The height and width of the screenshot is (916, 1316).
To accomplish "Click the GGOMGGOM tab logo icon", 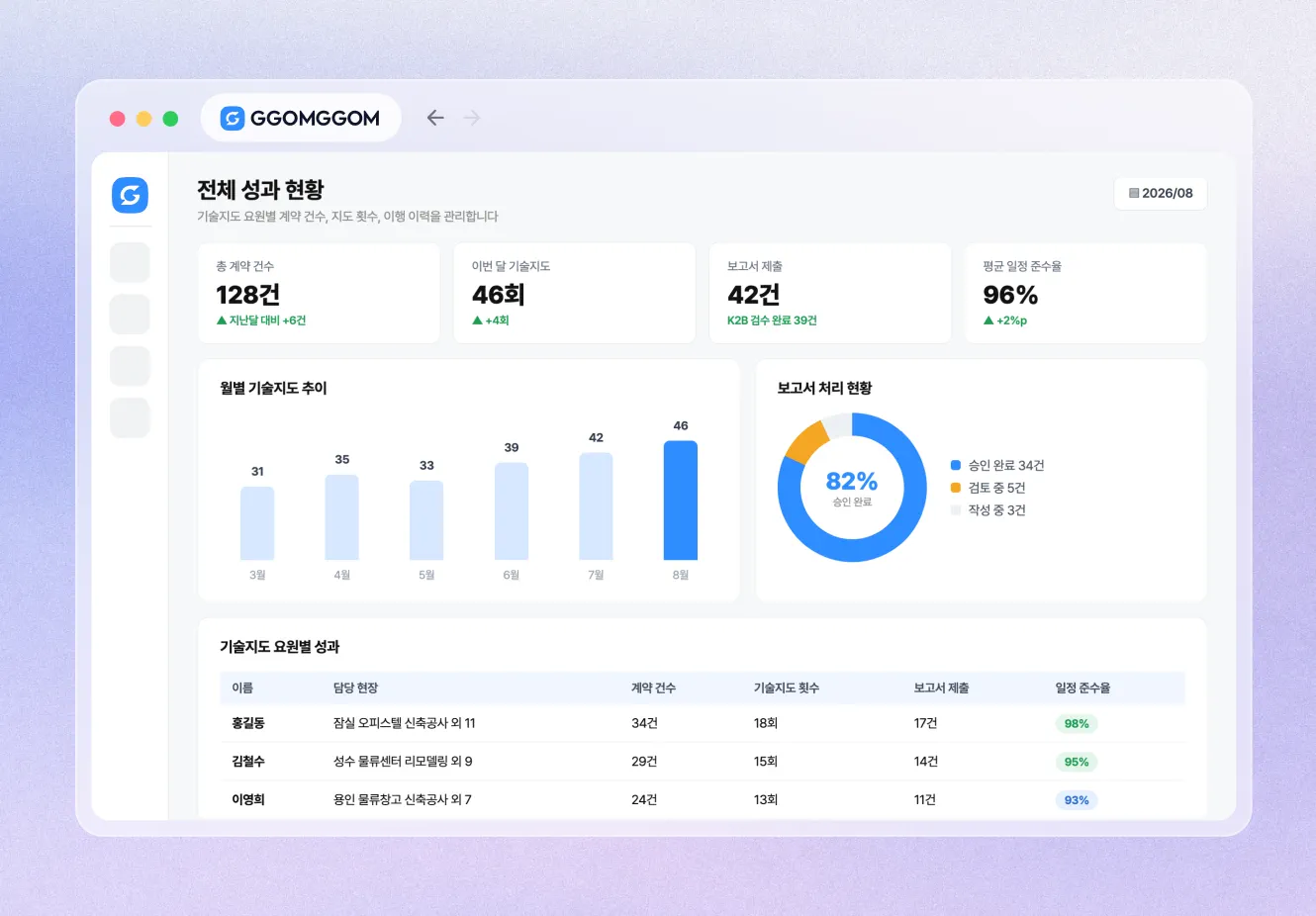I will [232, 119].
